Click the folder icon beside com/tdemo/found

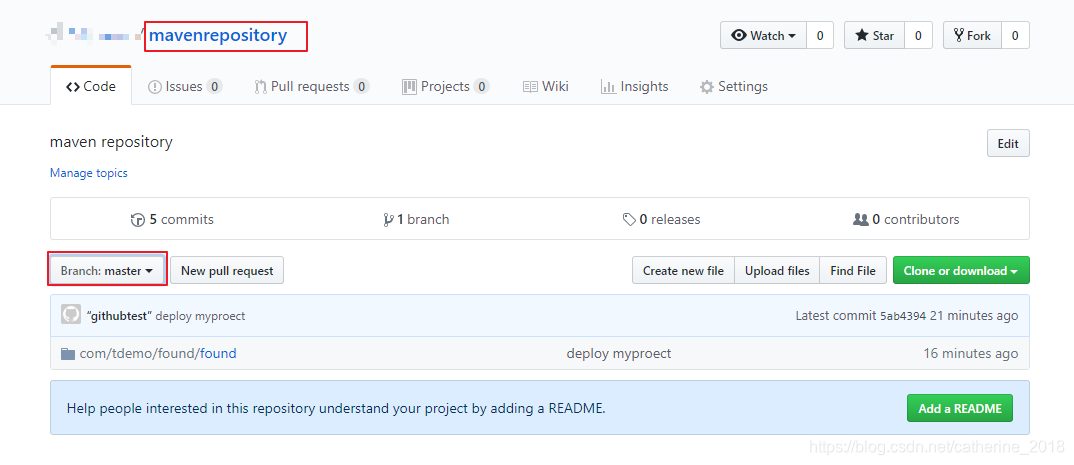68,353
